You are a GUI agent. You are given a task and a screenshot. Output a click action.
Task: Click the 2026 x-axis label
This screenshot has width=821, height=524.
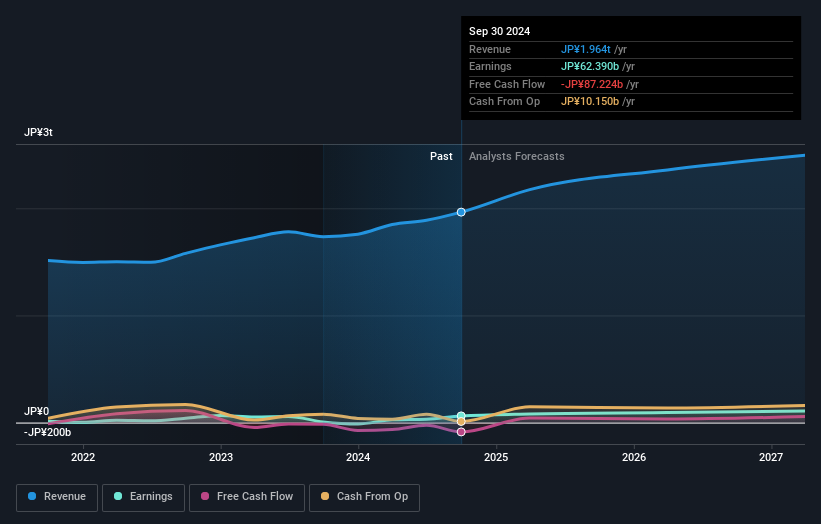coord(634,457)
